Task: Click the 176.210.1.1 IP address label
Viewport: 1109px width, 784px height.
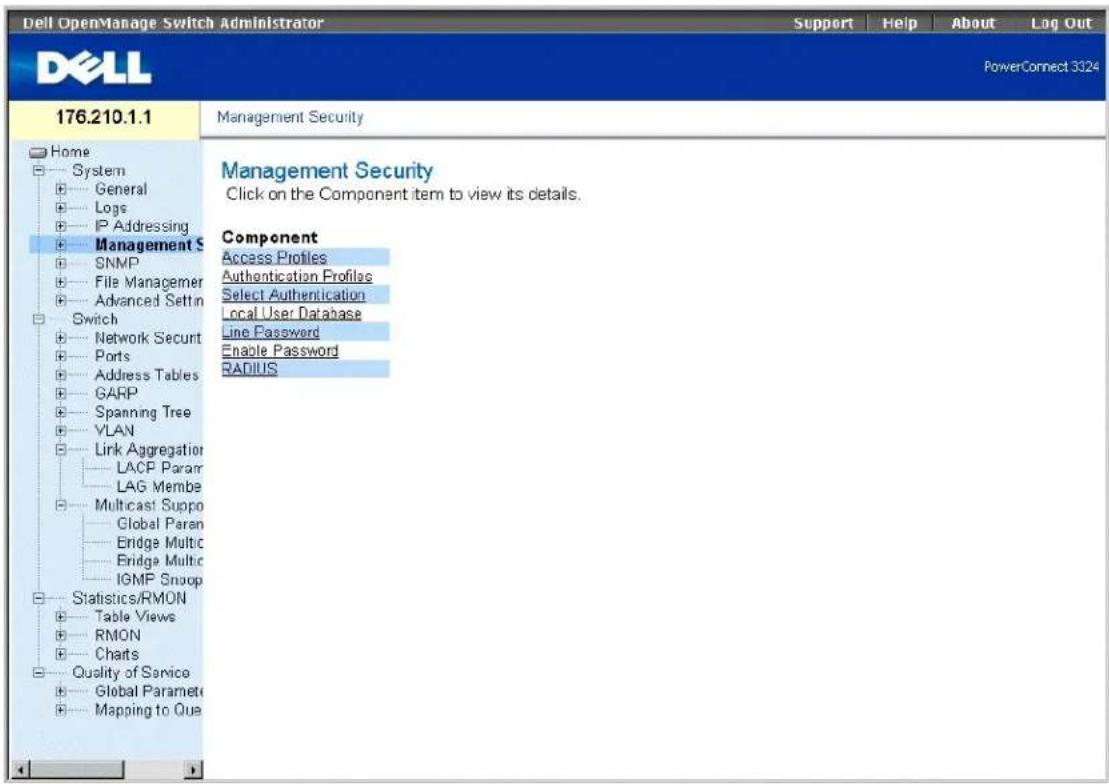Action: pos(104,117)
